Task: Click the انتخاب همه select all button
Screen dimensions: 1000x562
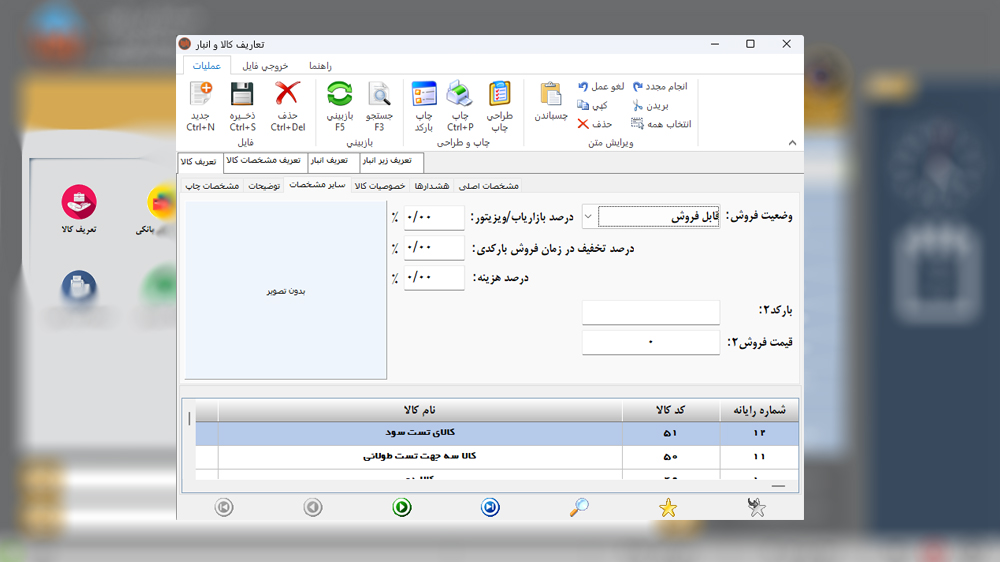Action: click(660, 124)
